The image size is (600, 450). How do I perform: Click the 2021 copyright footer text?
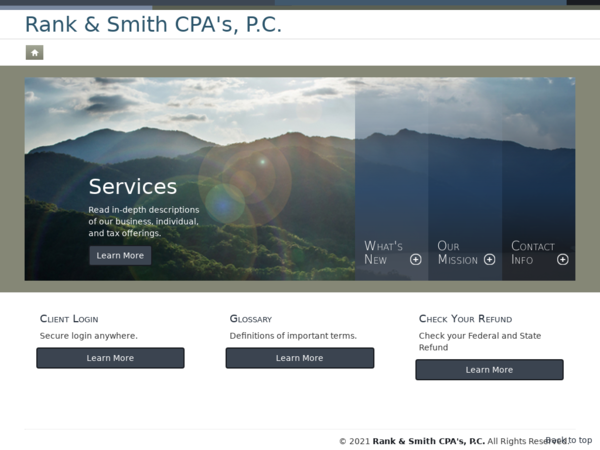(x=454, y=441)
